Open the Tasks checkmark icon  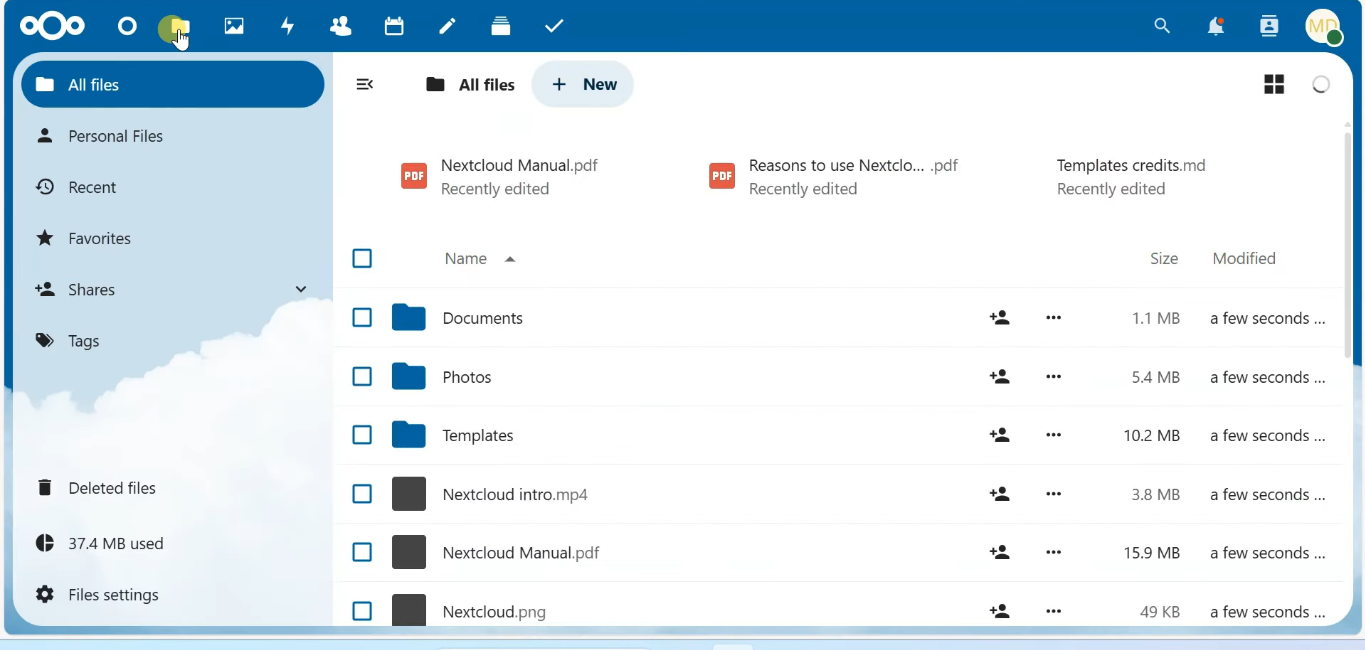pyautogui.click(x=555, y=26)
